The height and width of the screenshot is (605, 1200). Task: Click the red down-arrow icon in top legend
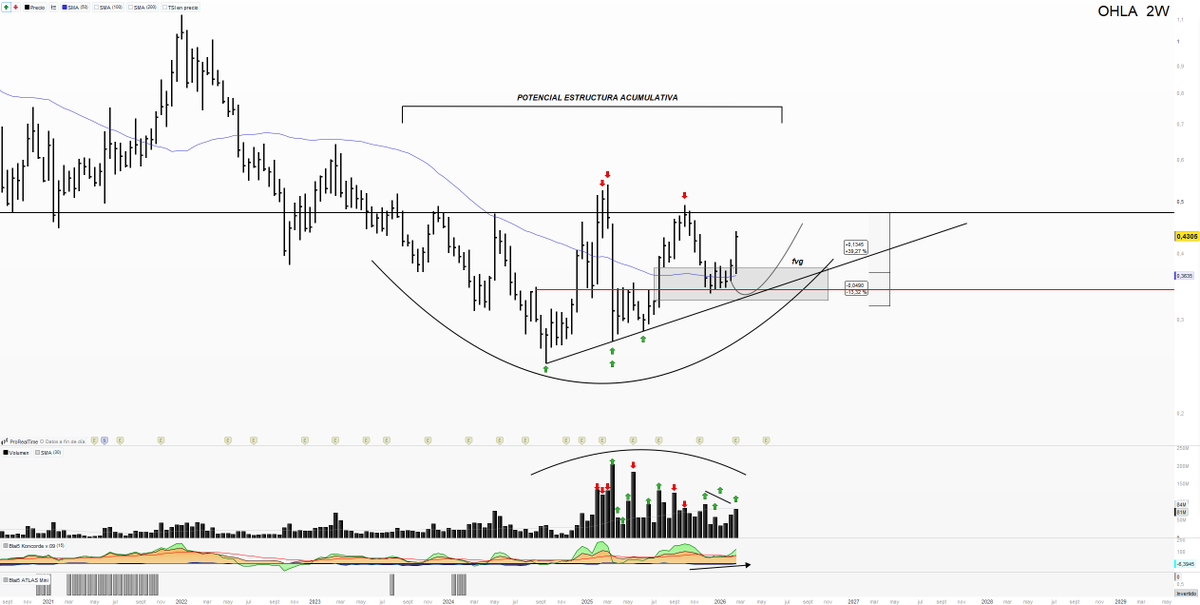point(16,7)
